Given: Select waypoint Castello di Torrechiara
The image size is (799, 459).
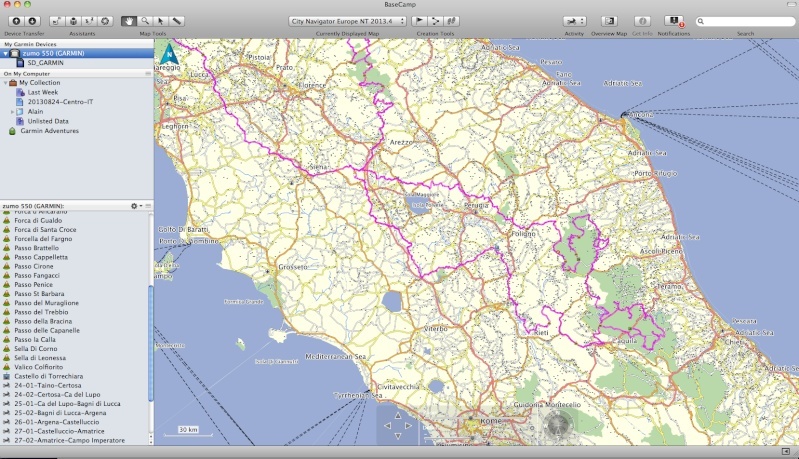Looking at the screenshot, I should point(48,376).
